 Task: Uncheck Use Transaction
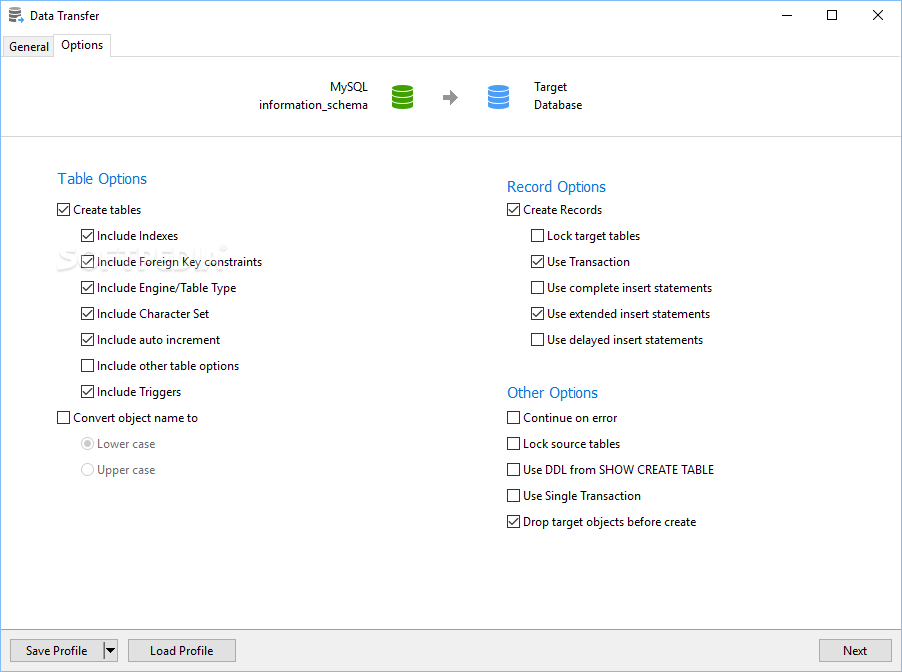tap(537, 261)
